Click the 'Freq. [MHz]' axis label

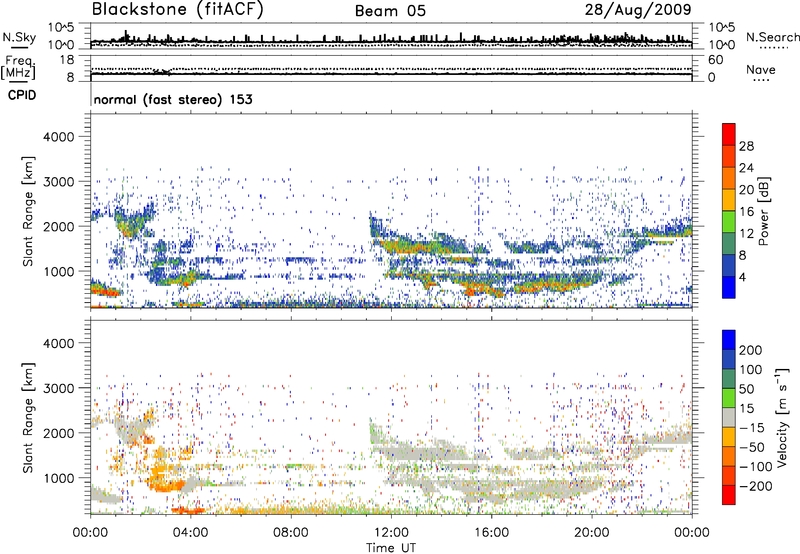click(x=19, y=68)
